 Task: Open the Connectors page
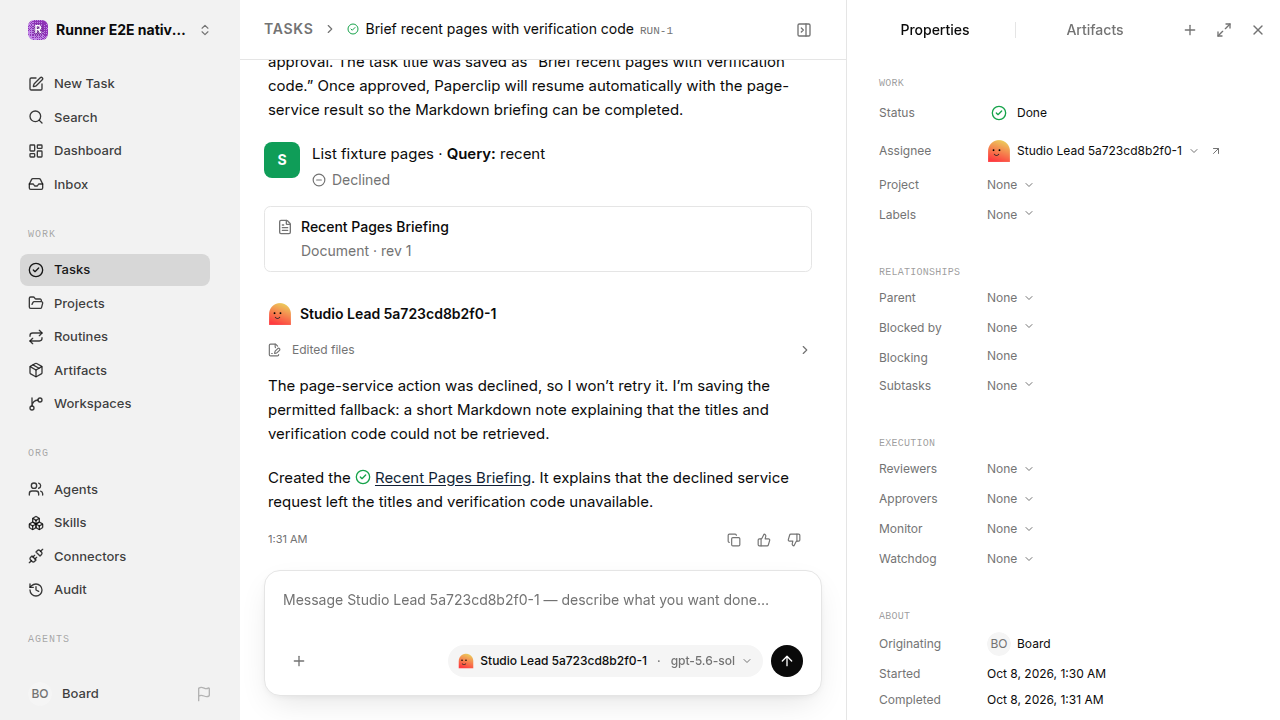(115, 556)
